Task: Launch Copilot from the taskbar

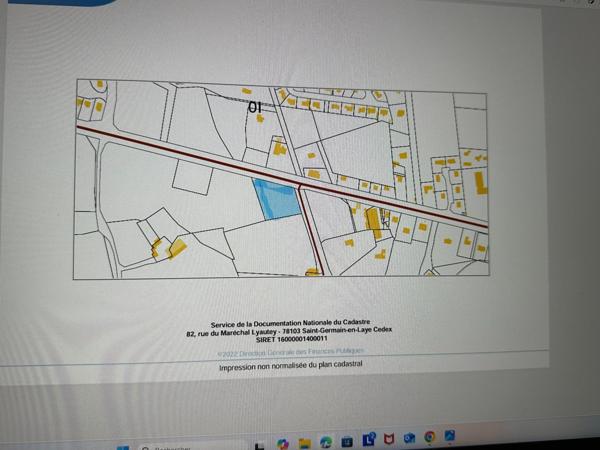Action: pyautogui.click(x=282, y=442)
